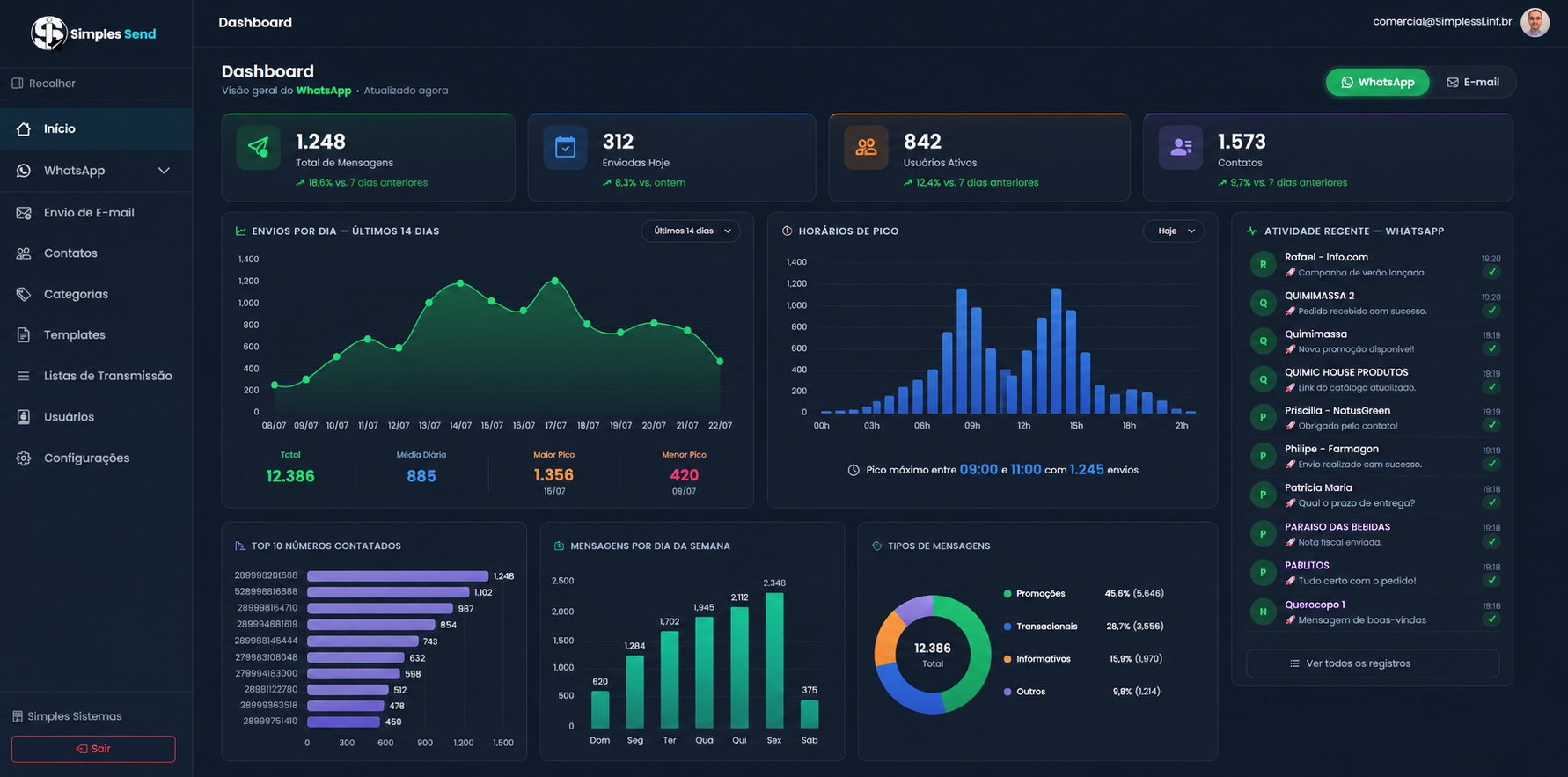This screenshot has width=1568, height=777.
Task: Click the check mark on Philipe - Farmagon row
Action: click(1491, 464)
